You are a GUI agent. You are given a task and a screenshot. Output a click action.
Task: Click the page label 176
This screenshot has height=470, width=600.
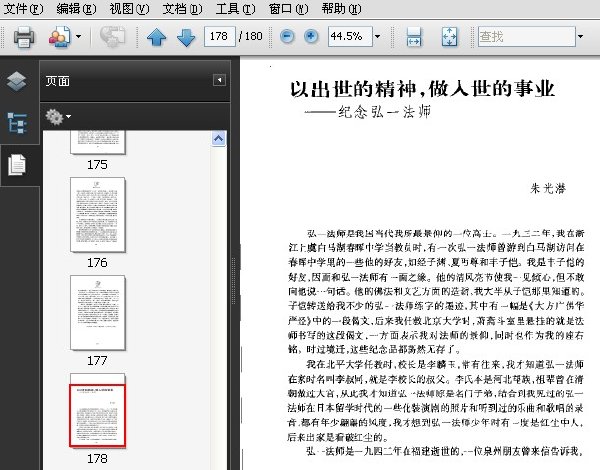97,263
